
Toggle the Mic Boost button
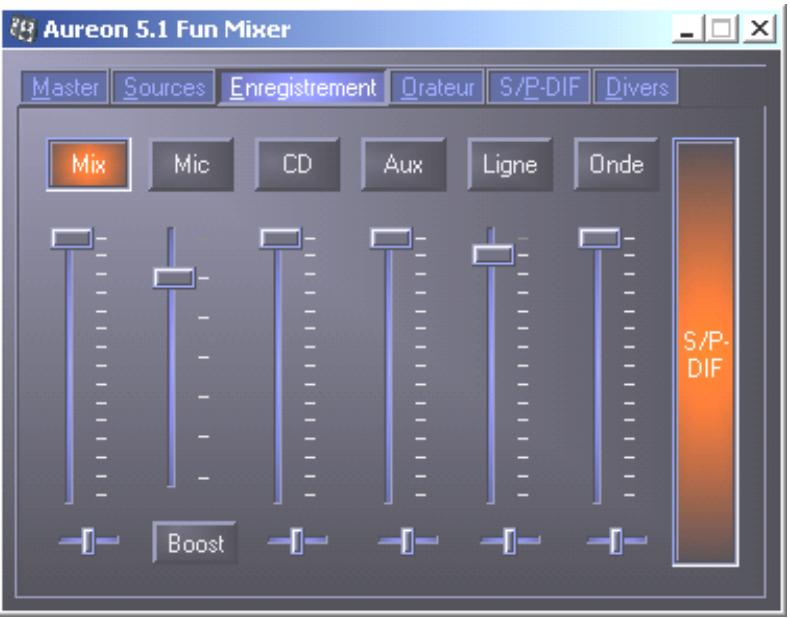click(x=195, y=543)
